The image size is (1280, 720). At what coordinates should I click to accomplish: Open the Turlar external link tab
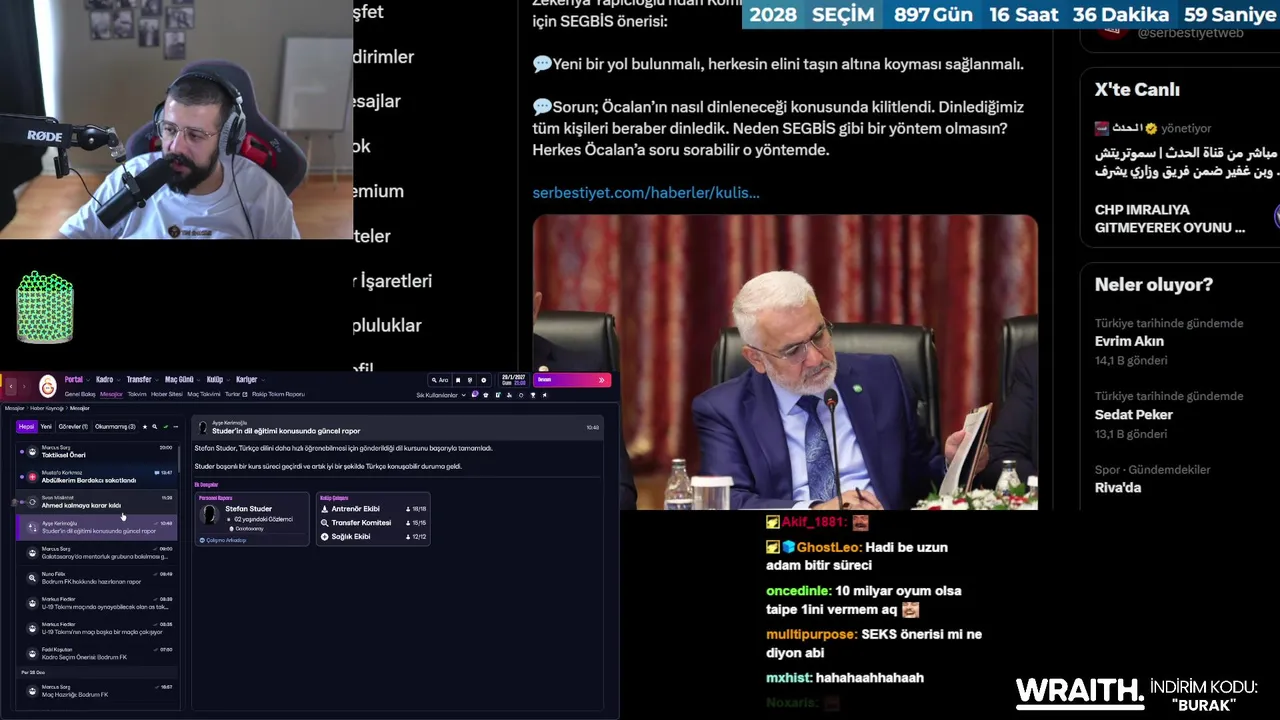[x=236, y=394]
